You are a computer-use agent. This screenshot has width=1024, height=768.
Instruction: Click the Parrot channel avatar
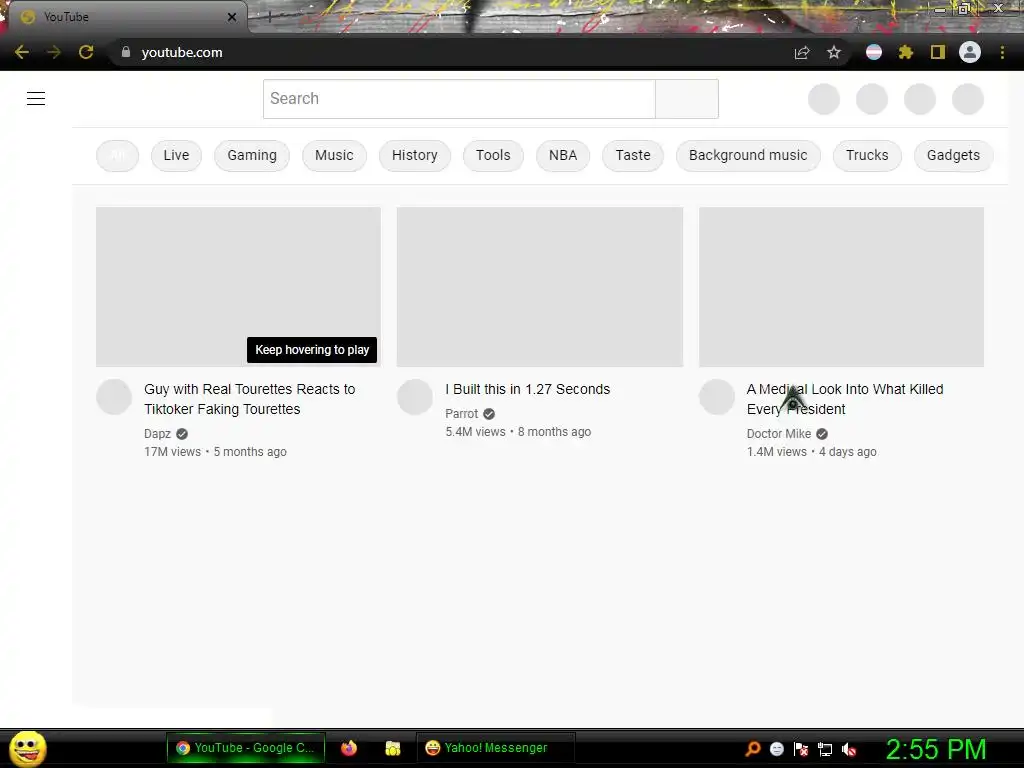tap(415, 397)
